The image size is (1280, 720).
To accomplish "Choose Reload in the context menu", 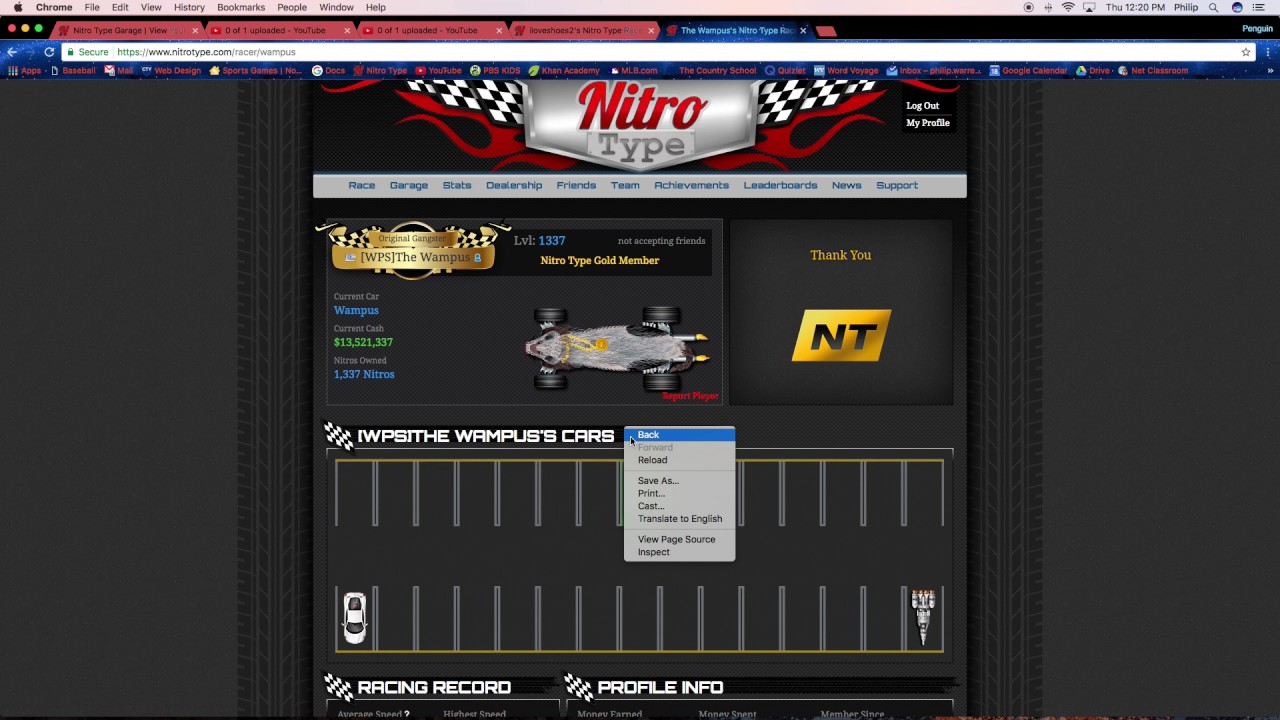I will click(x=680, y=460).
